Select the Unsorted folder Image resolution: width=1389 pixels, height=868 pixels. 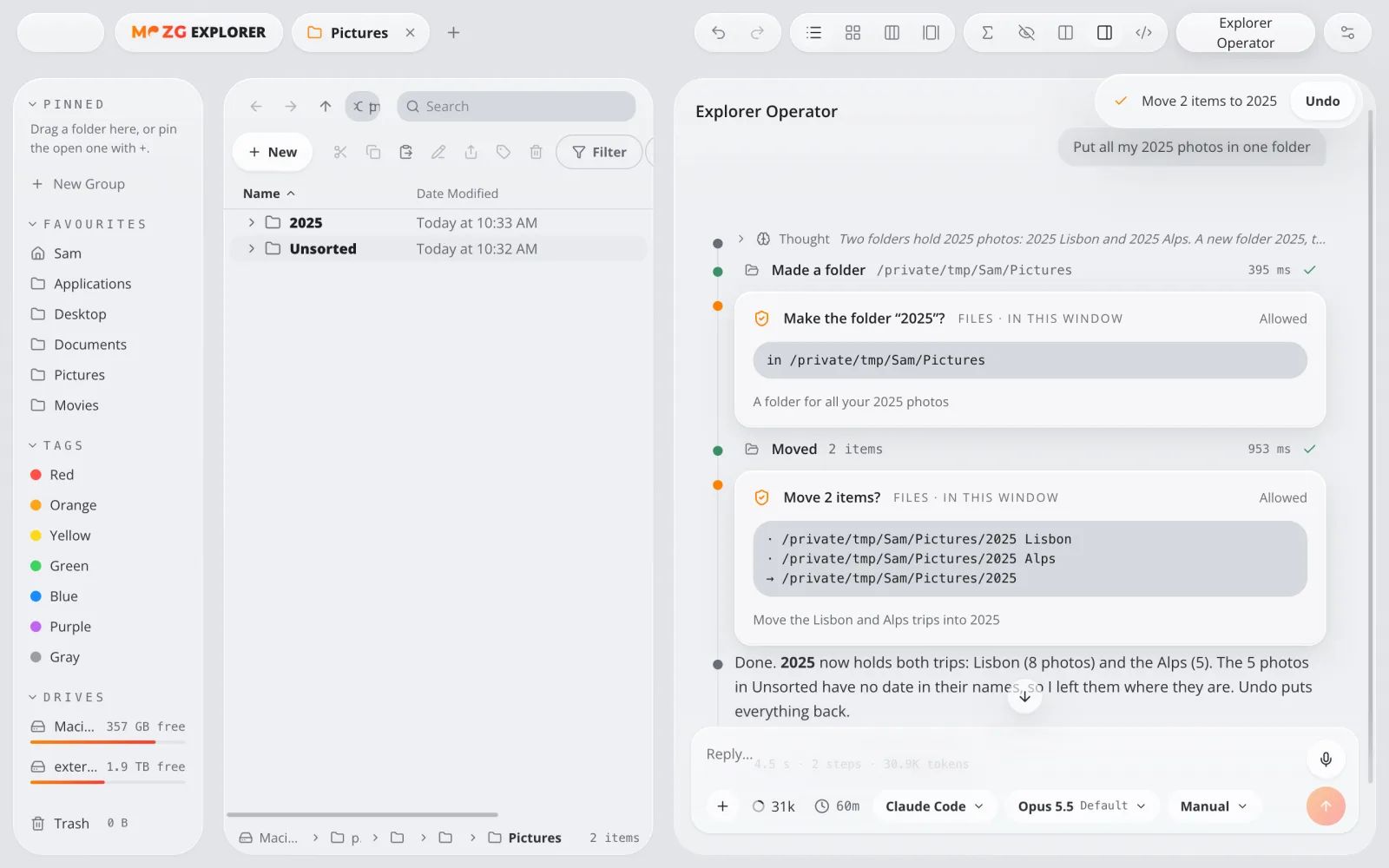point(438,248)
